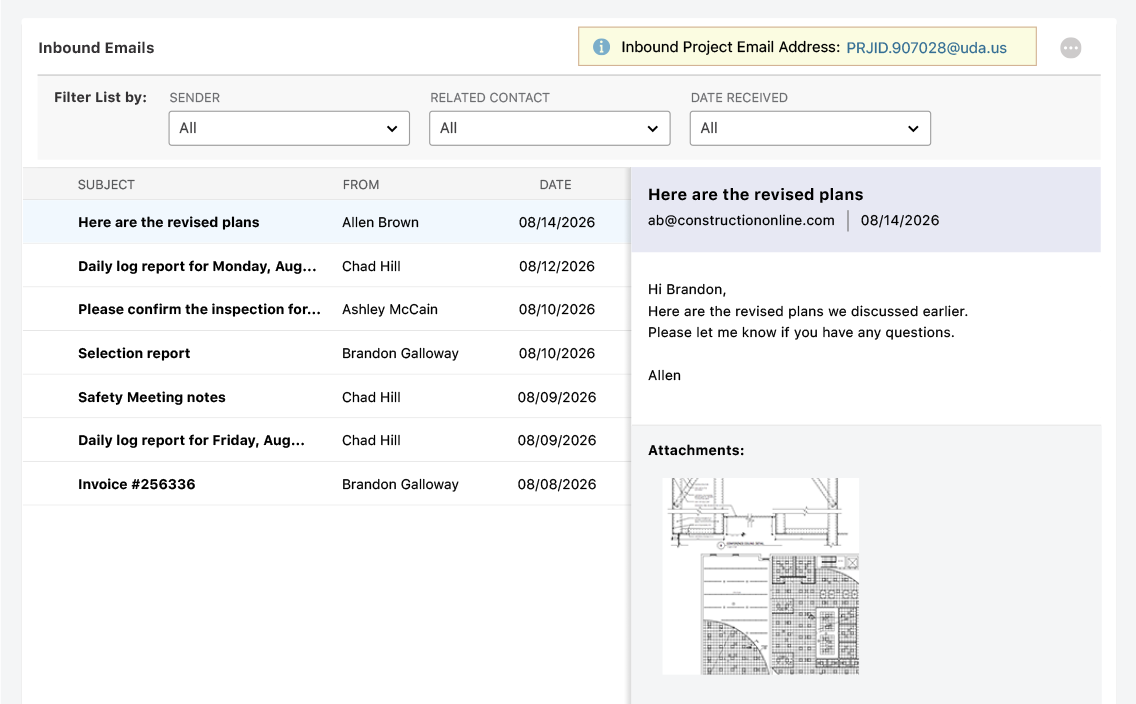Screen dimensions: 1136x704
Task: Open the PRJID.907028@uda.us email link
Action: 926,48
